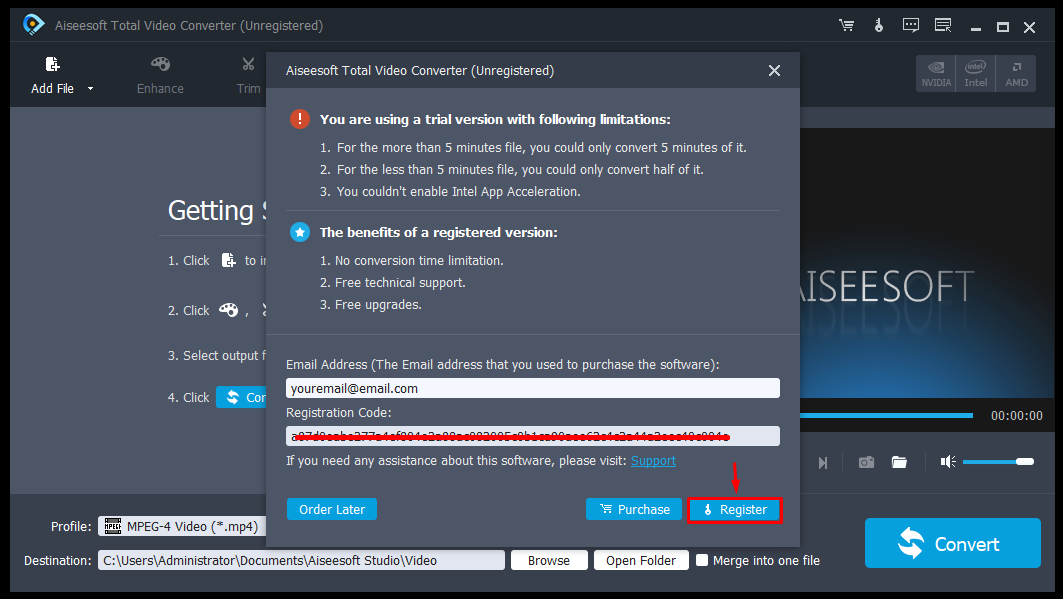Image resolution: width=1063 pixels, height=599 pixels.
Task: Open the feedback speech bubble icon
Action: pos(910,26)
